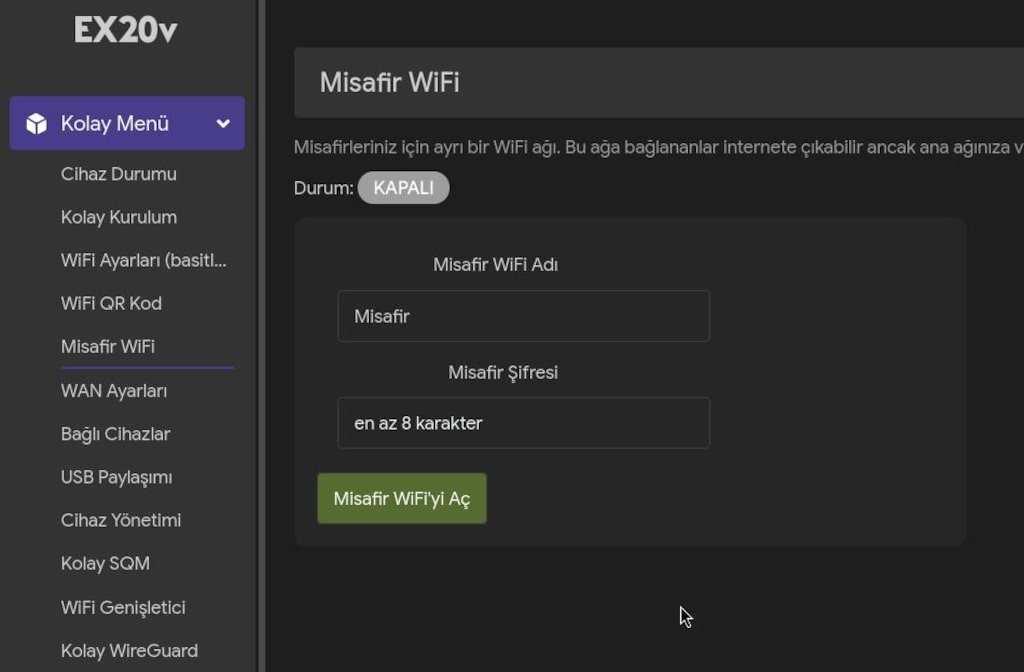Open WiFi Ayarları (basitleştirilmiş) menu item
Screen dimensions: 1024x672
[144, 261]
